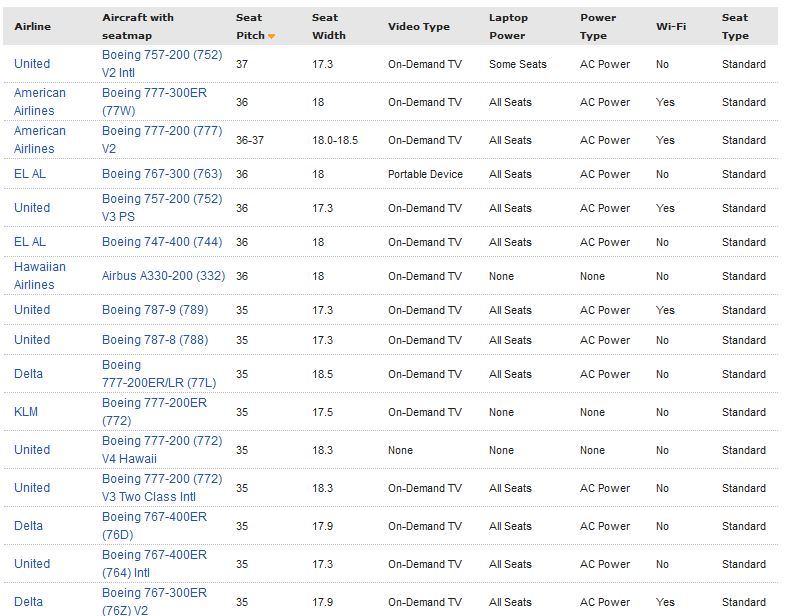Sort by Wi-Fi column header

tap(671, 27)
